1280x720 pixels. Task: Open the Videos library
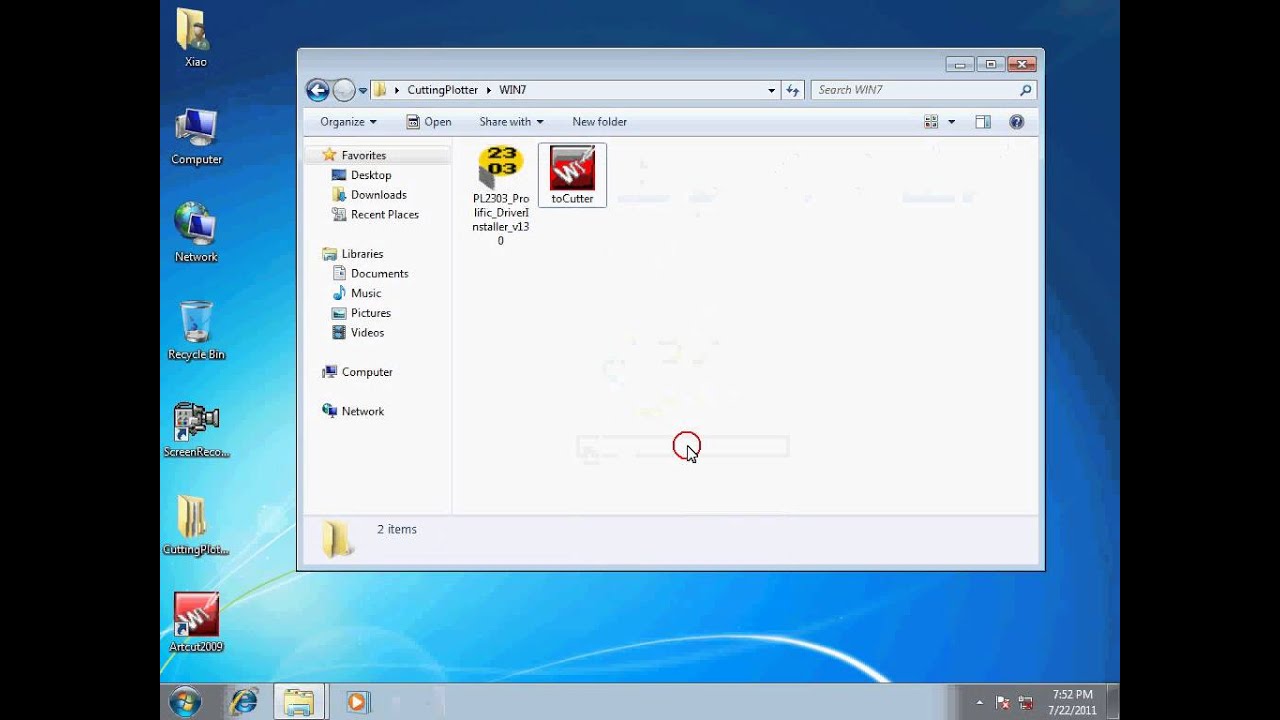click(367, 333)
